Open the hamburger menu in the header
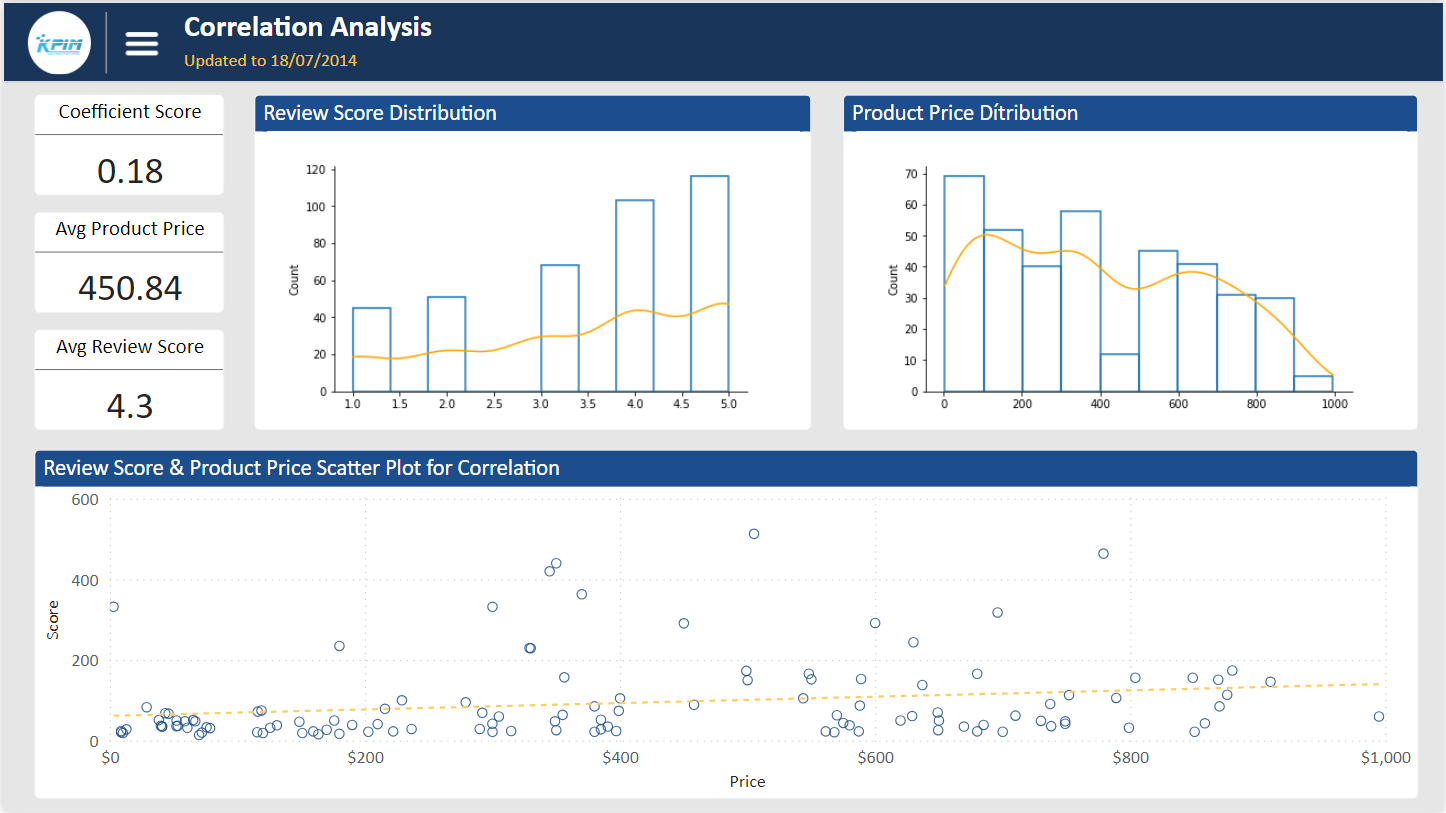The width and height of the screenshot is (1446, 813). (x=142, y=43)
